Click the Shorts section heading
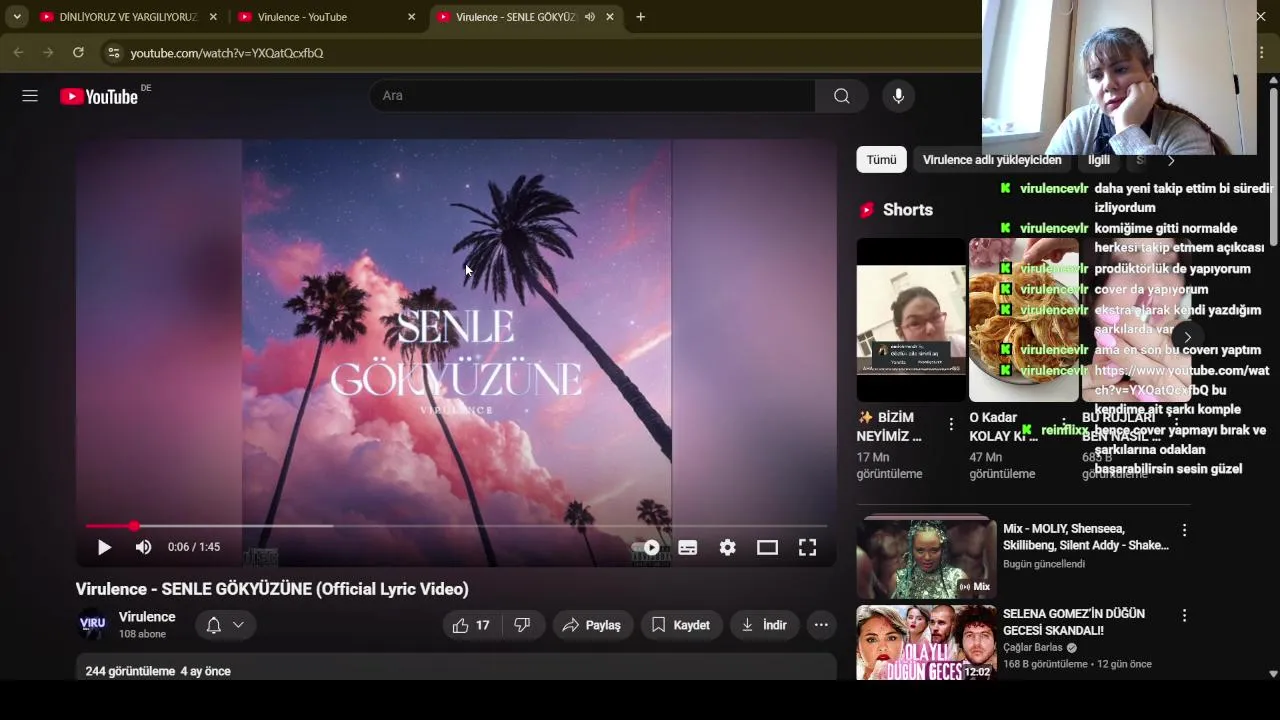This screenshot has height=720, width=1280. 908,210
